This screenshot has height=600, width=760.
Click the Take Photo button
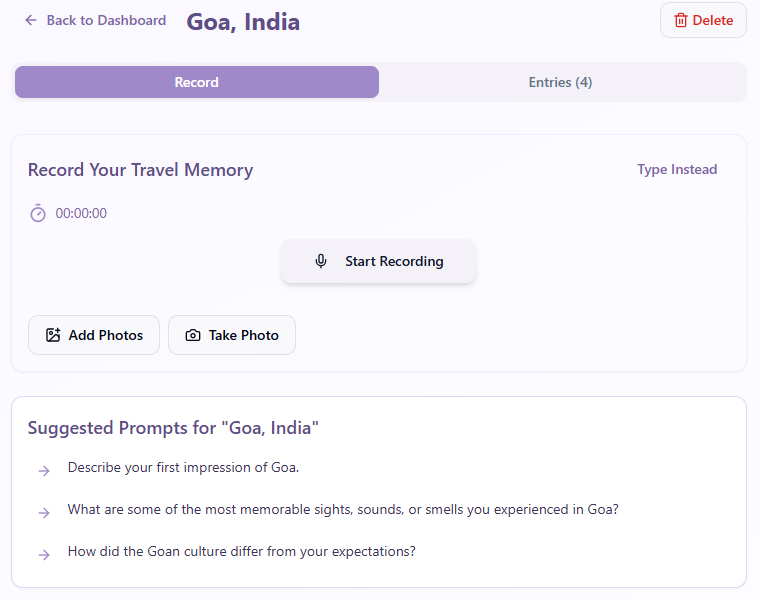tap(232, 335)
